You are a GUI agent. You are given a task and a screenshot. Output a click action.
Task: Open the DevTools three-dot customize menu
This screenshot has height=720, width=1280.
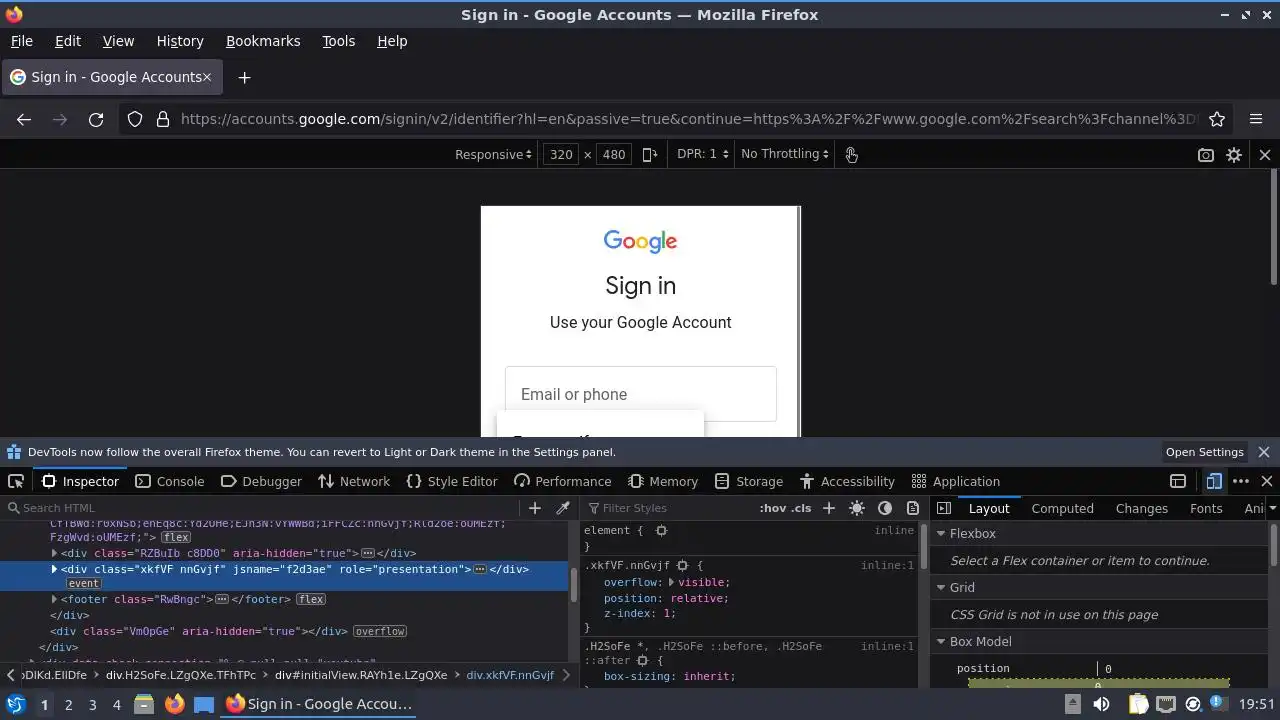click(1241, 481)
